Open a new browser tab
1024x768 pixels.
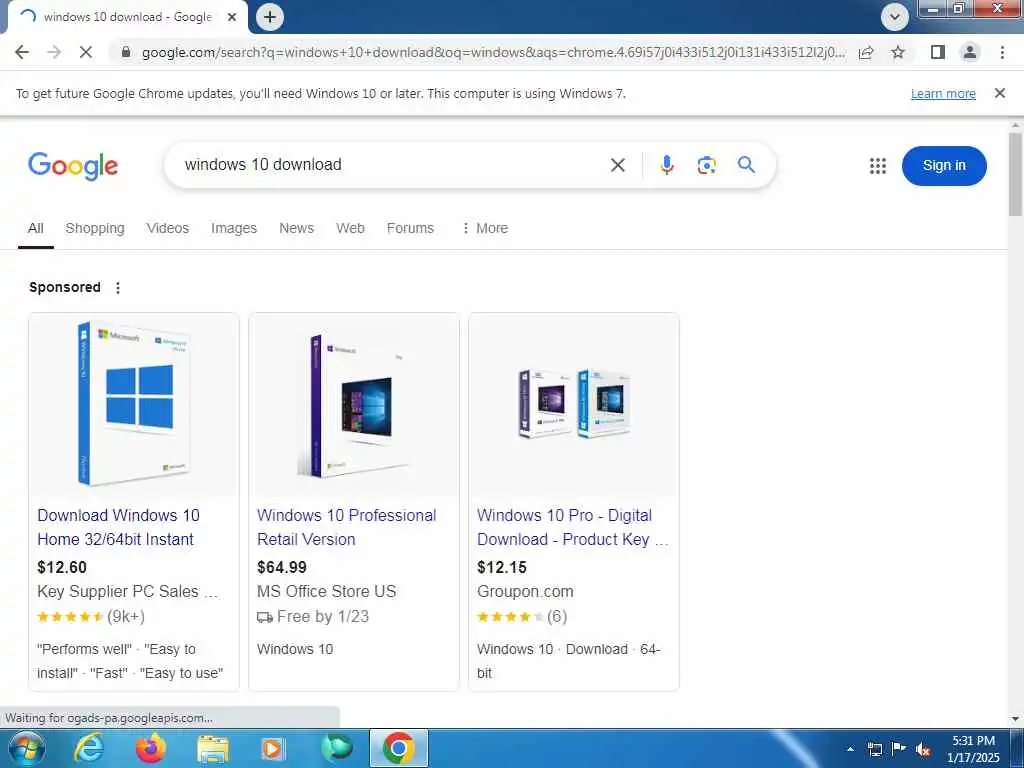[270, 17]
